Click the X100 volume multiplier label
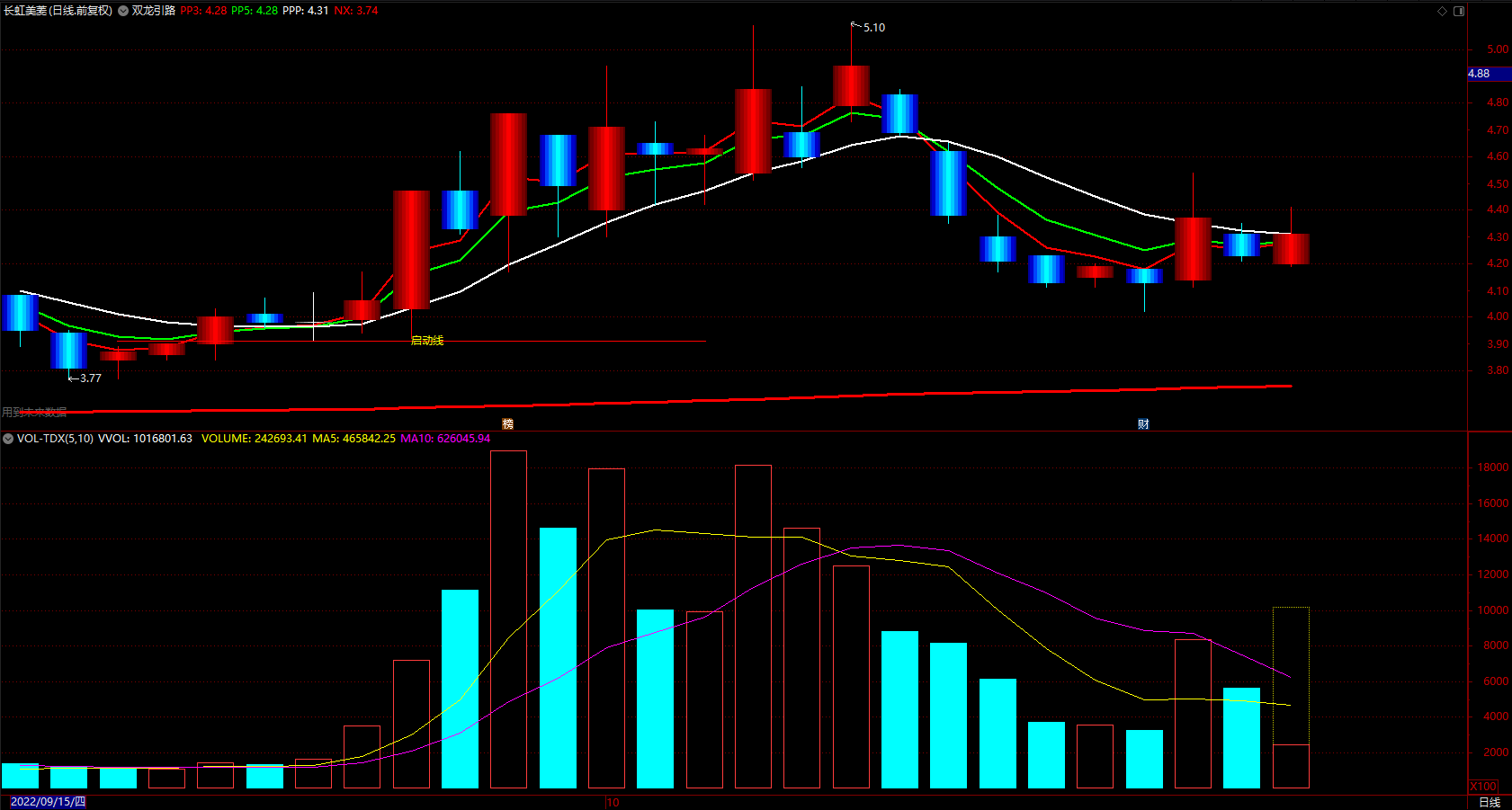This screenshot has height=810, width=1512. pos(1483,787)
